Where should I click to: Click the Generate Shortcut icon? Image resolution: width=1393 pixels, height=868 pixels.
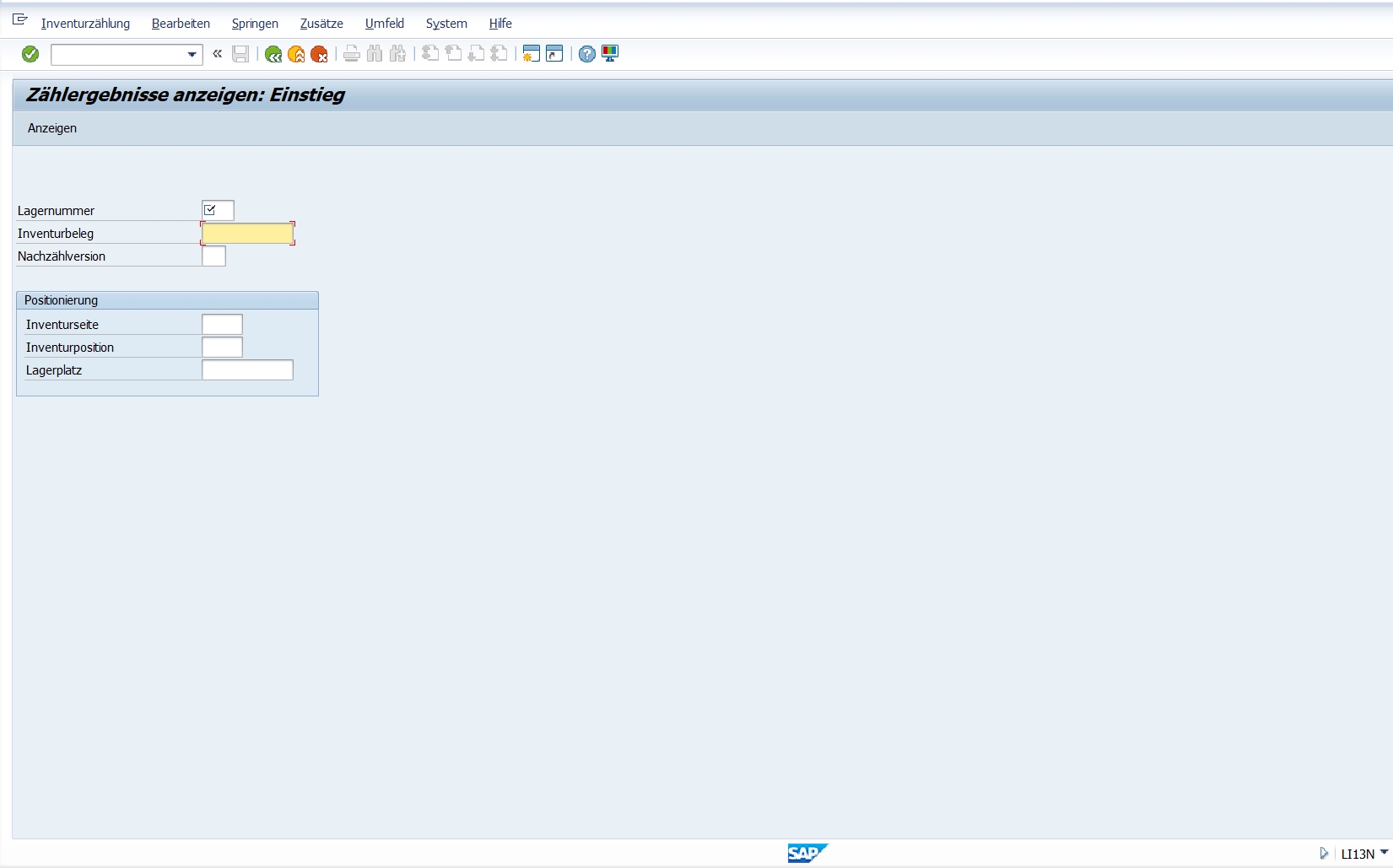(x=554, y=54)
